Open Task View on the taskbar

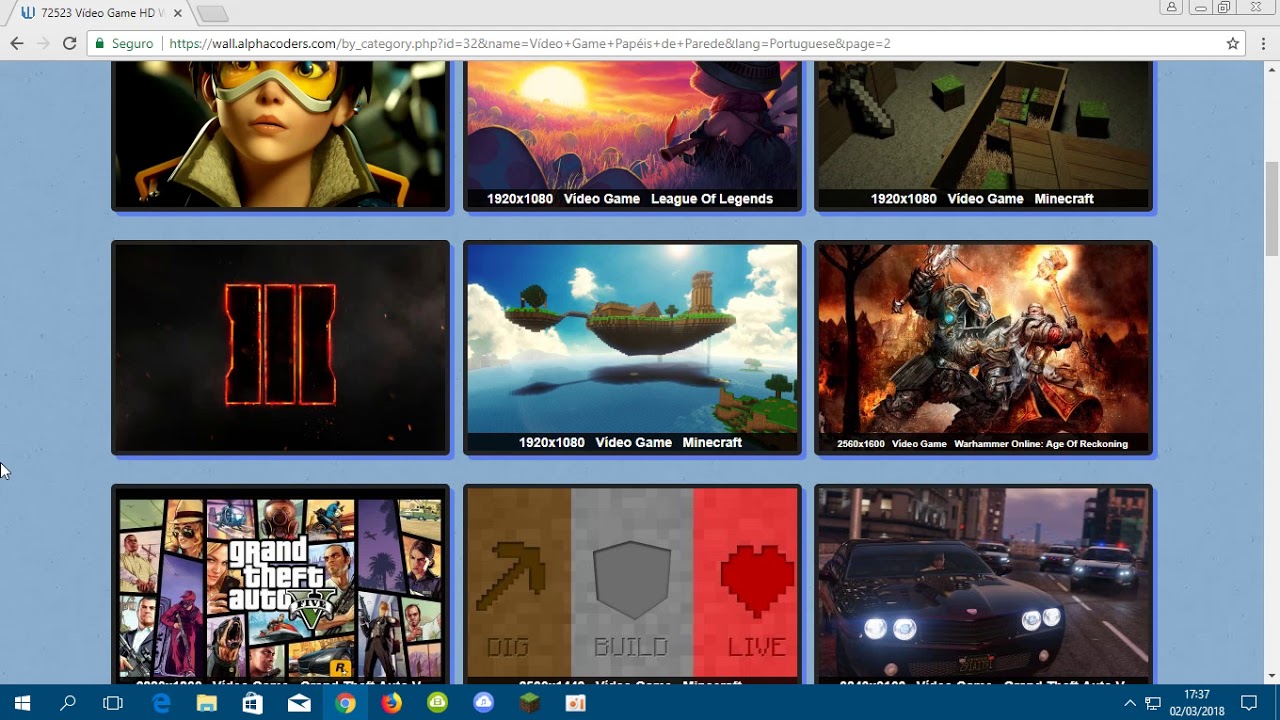(x=113, y=703)
